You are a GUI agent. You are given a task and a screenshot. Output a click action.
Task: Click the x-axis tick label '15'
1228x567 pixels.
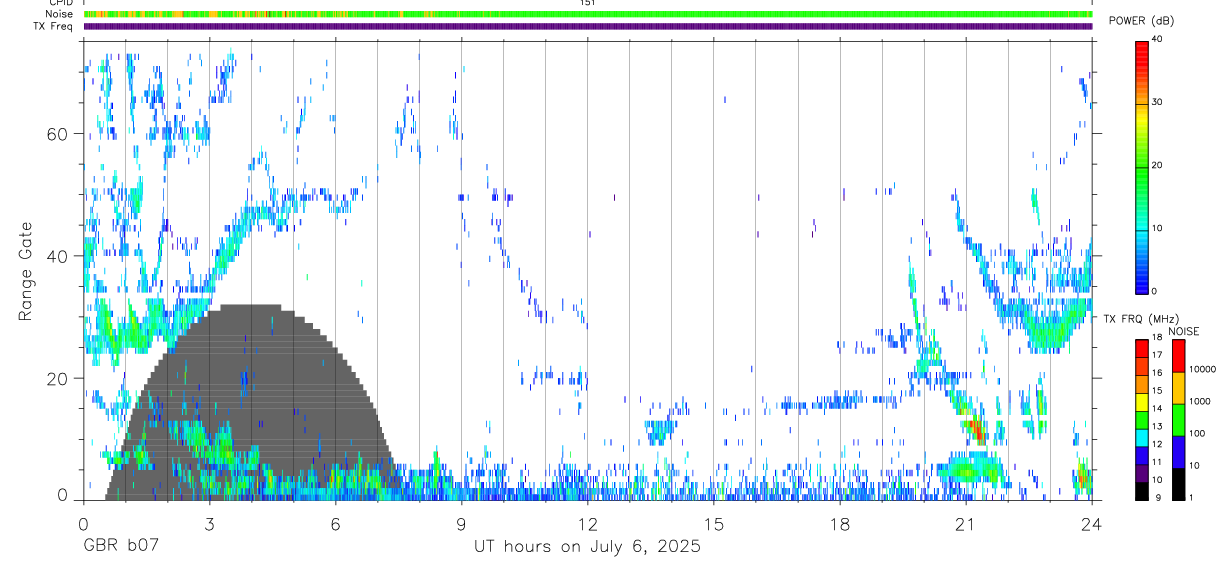point(713,523)
